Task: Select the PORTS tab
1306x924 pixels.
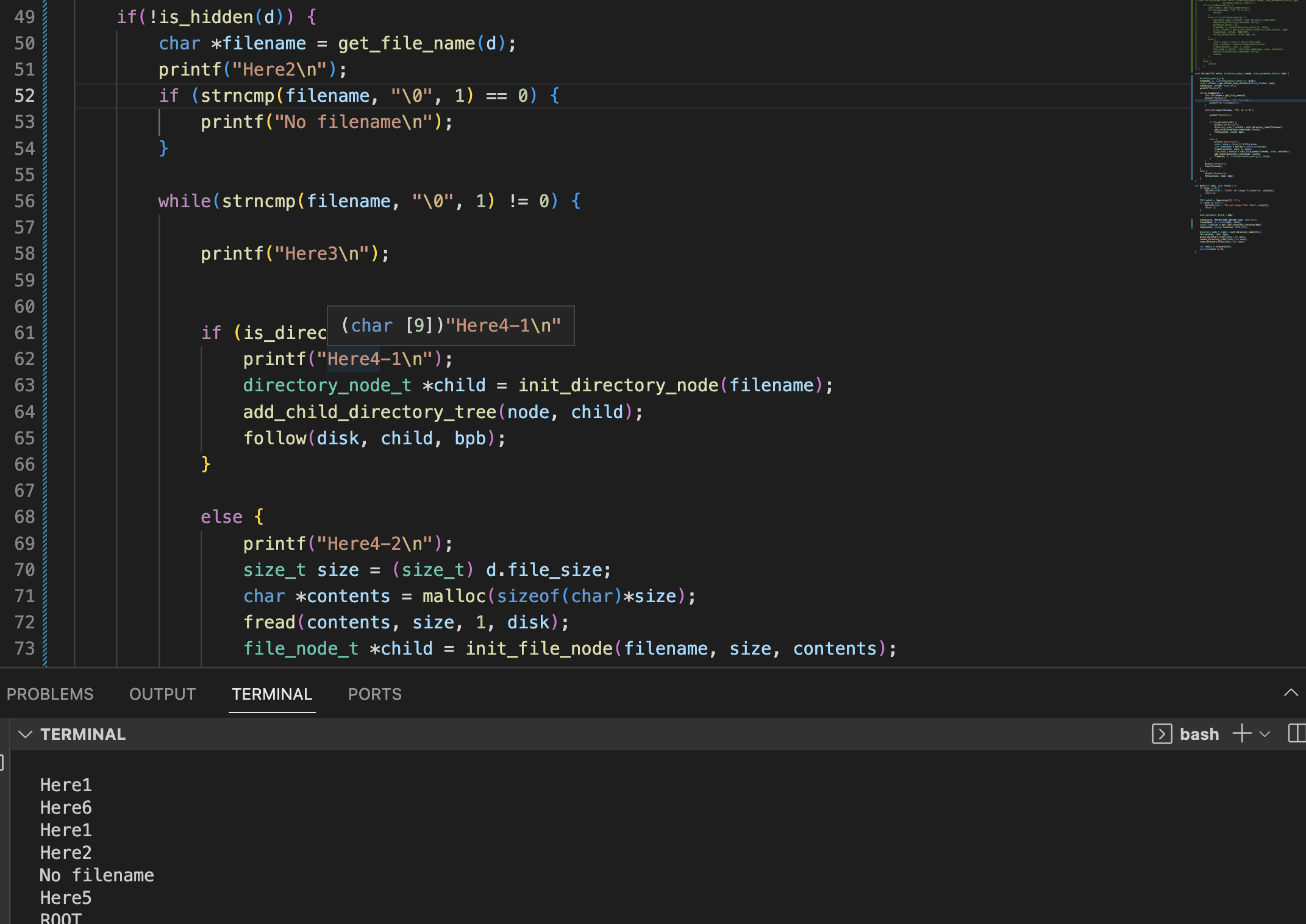Action: (374, 694)
